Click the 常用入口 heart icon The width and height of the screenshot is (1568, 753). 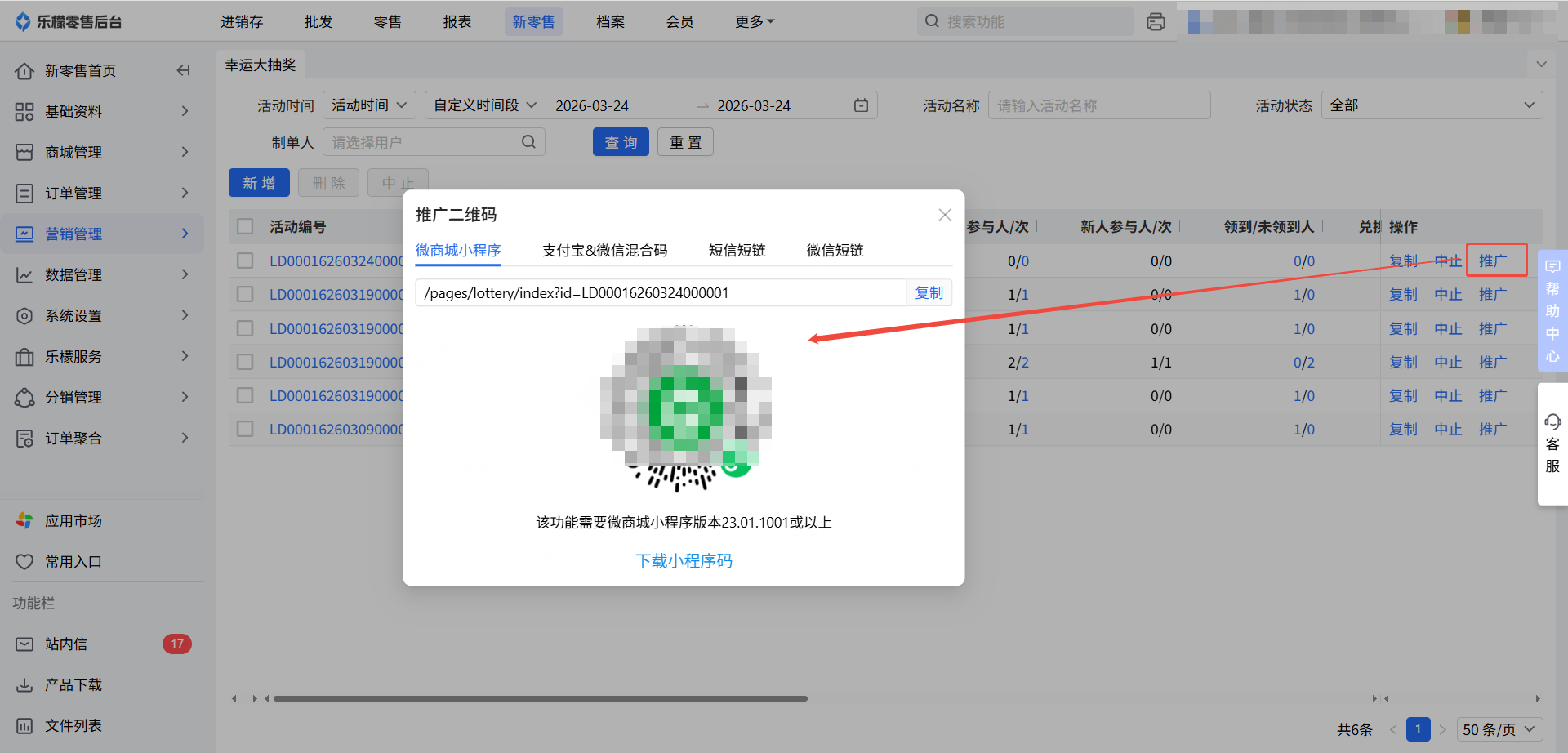(x=24, y=562)
